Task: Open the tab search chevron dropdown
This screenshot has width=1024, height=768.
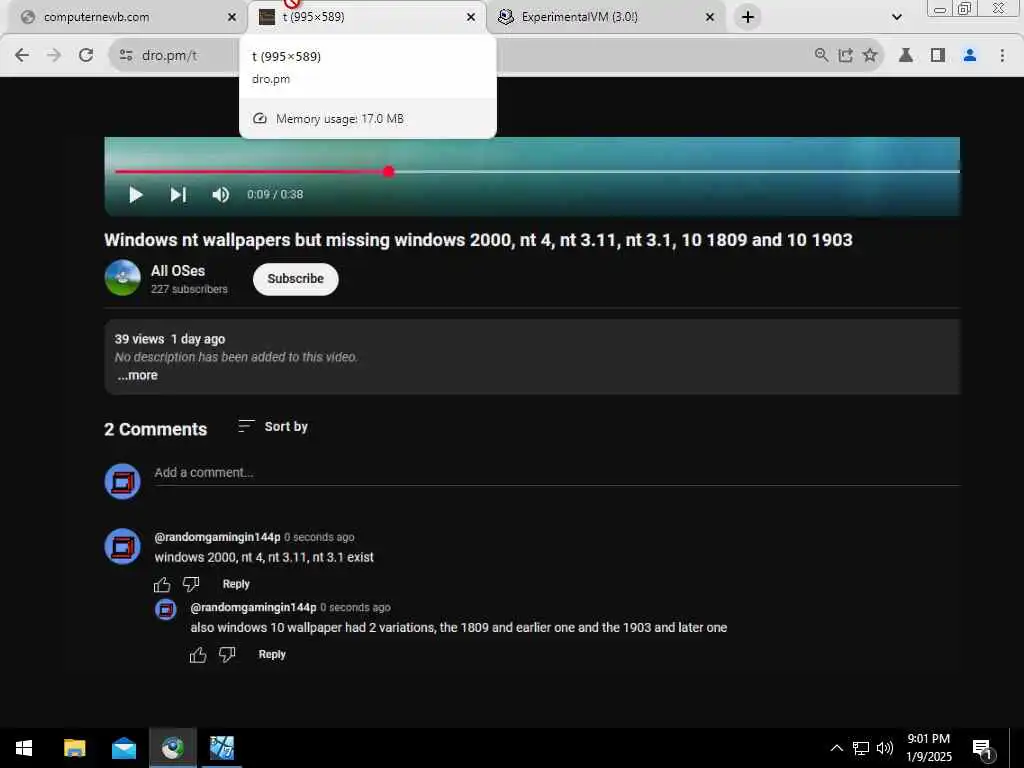Action: (897, 17)
